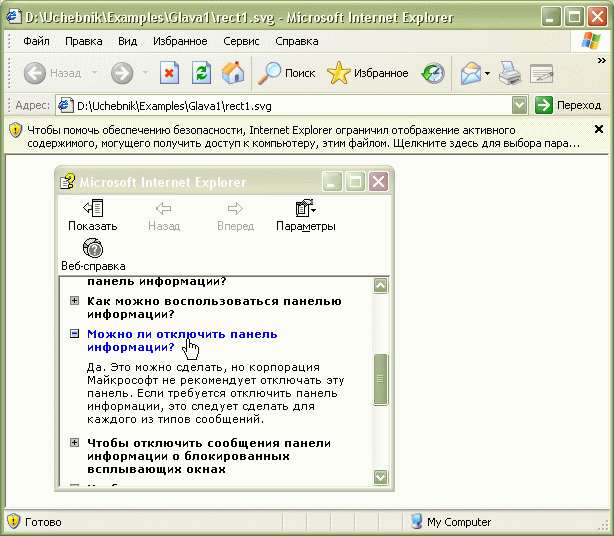Screen dimensions: 614x536
Task: Click the Print icon in toolbar
Action: pos(510,73)
